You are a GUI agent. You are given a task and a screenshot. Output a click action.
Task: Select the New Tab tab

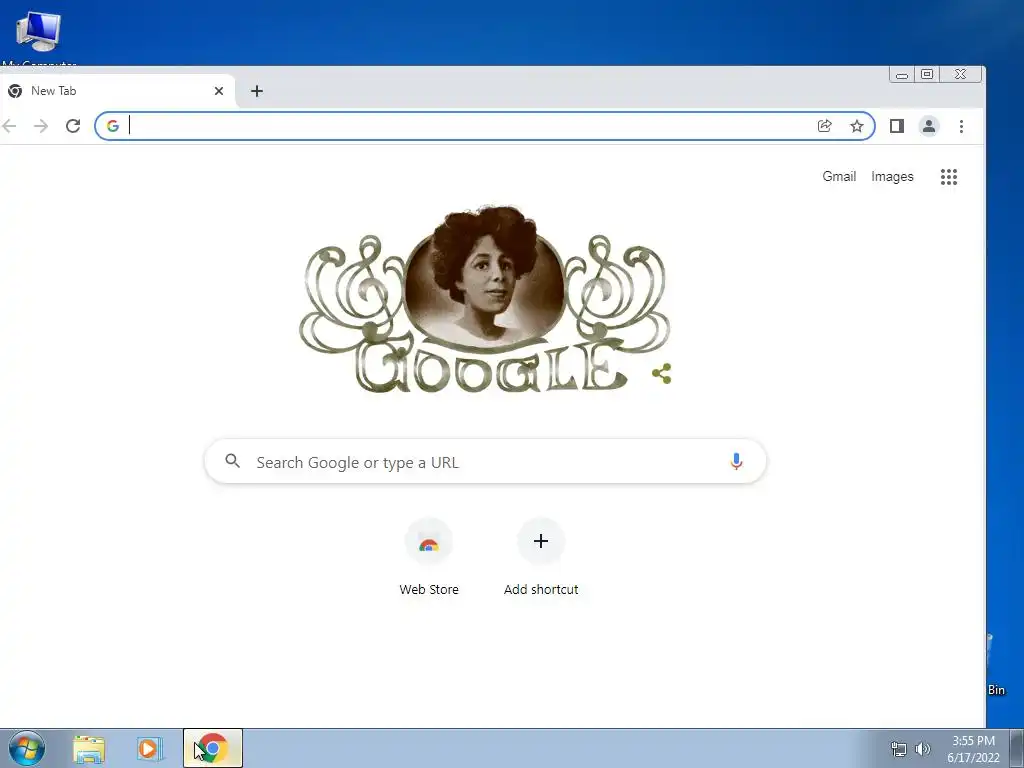pos(118,91)
